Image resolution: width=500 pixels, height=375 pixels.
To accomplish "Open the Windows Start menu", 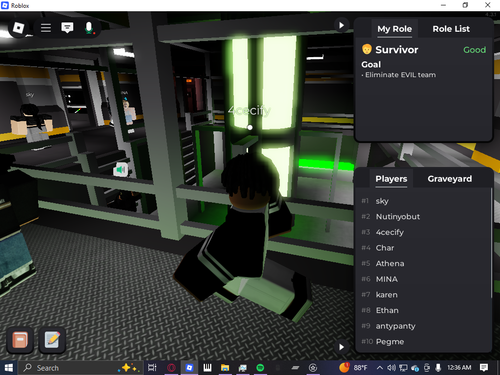I will tap(9, 368).
